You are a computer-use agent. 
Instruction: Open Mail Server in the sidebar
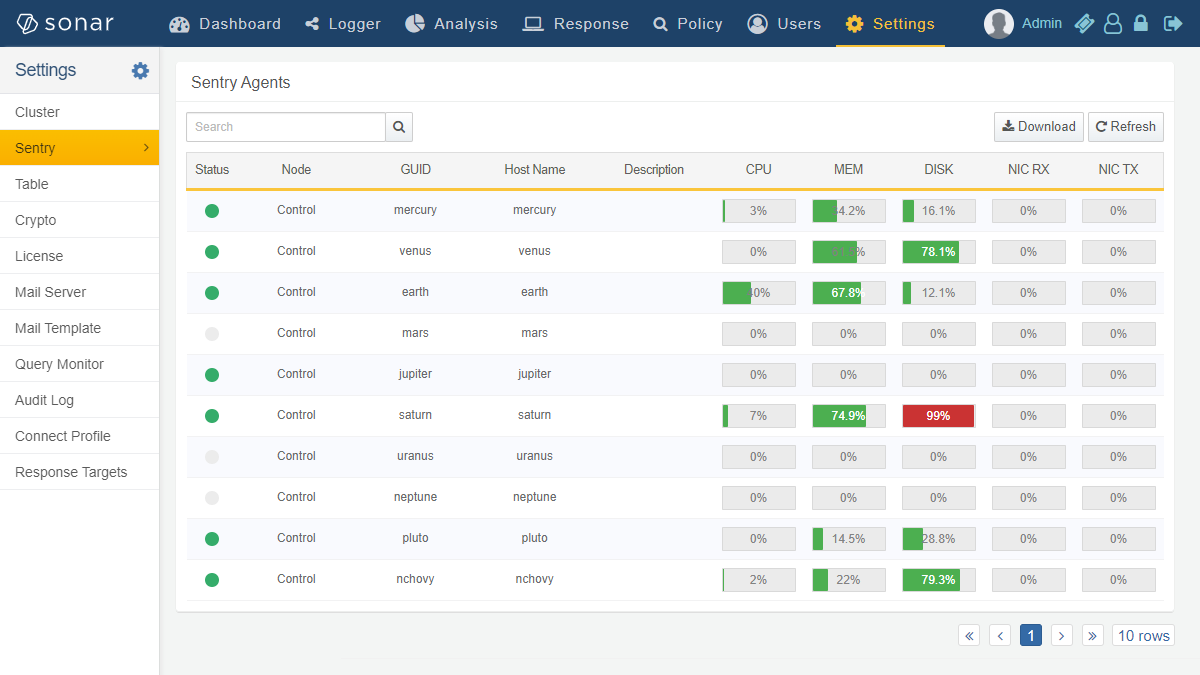point(79,292)
